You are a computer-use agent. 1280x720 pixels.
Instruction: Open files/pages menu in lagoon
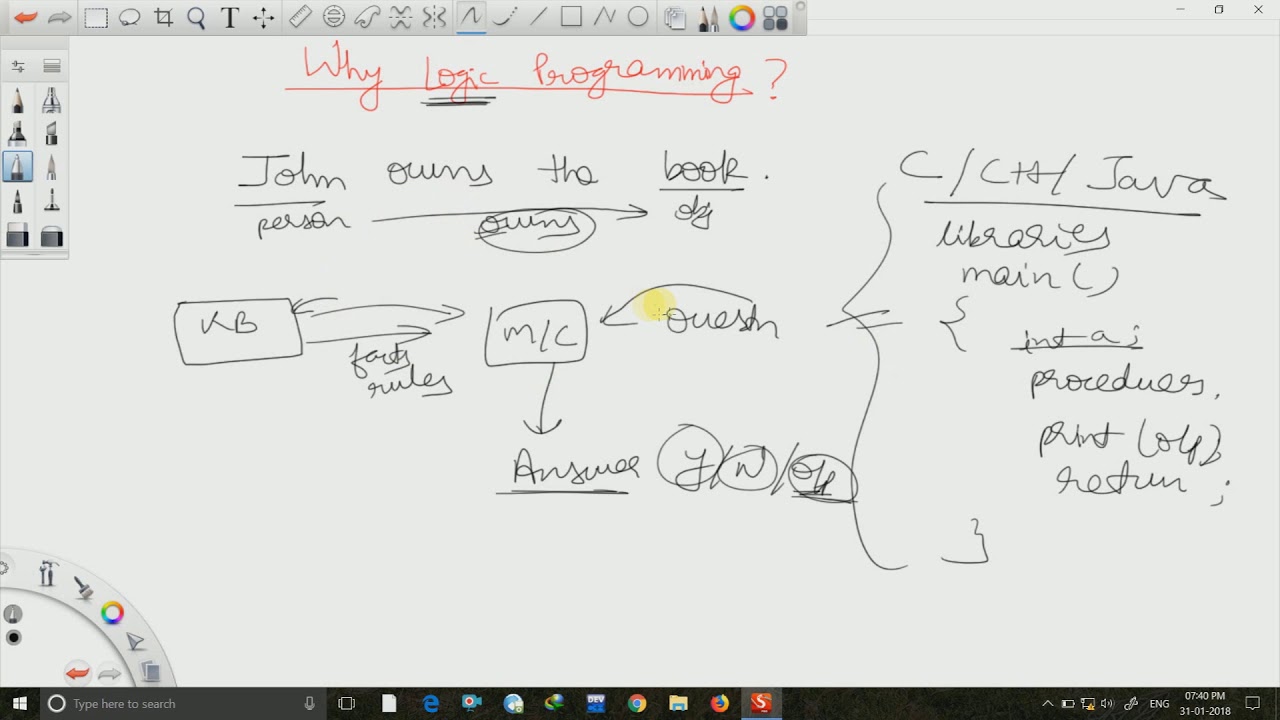click(150, 671)
